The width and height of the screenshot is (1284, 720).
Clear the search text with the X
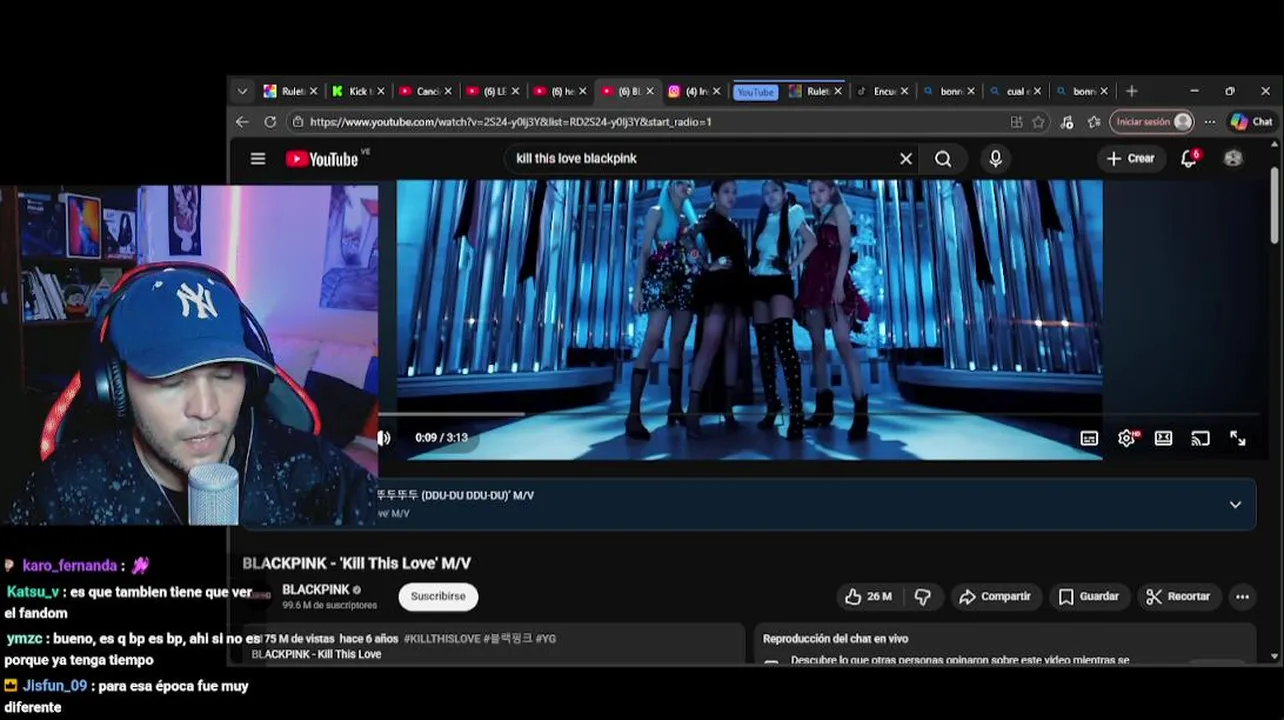coord(906,159)
